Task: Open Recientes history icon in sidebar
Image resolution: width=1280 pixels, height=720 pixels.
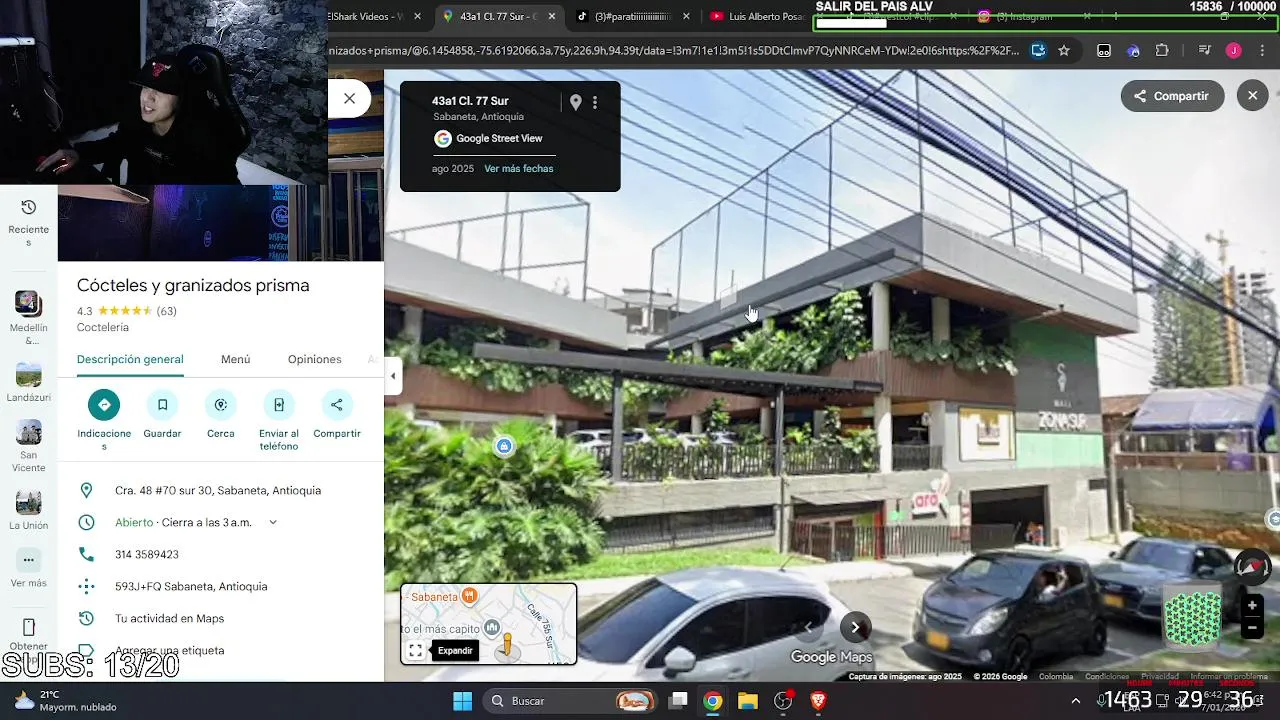Action: (x=29, y=207)
